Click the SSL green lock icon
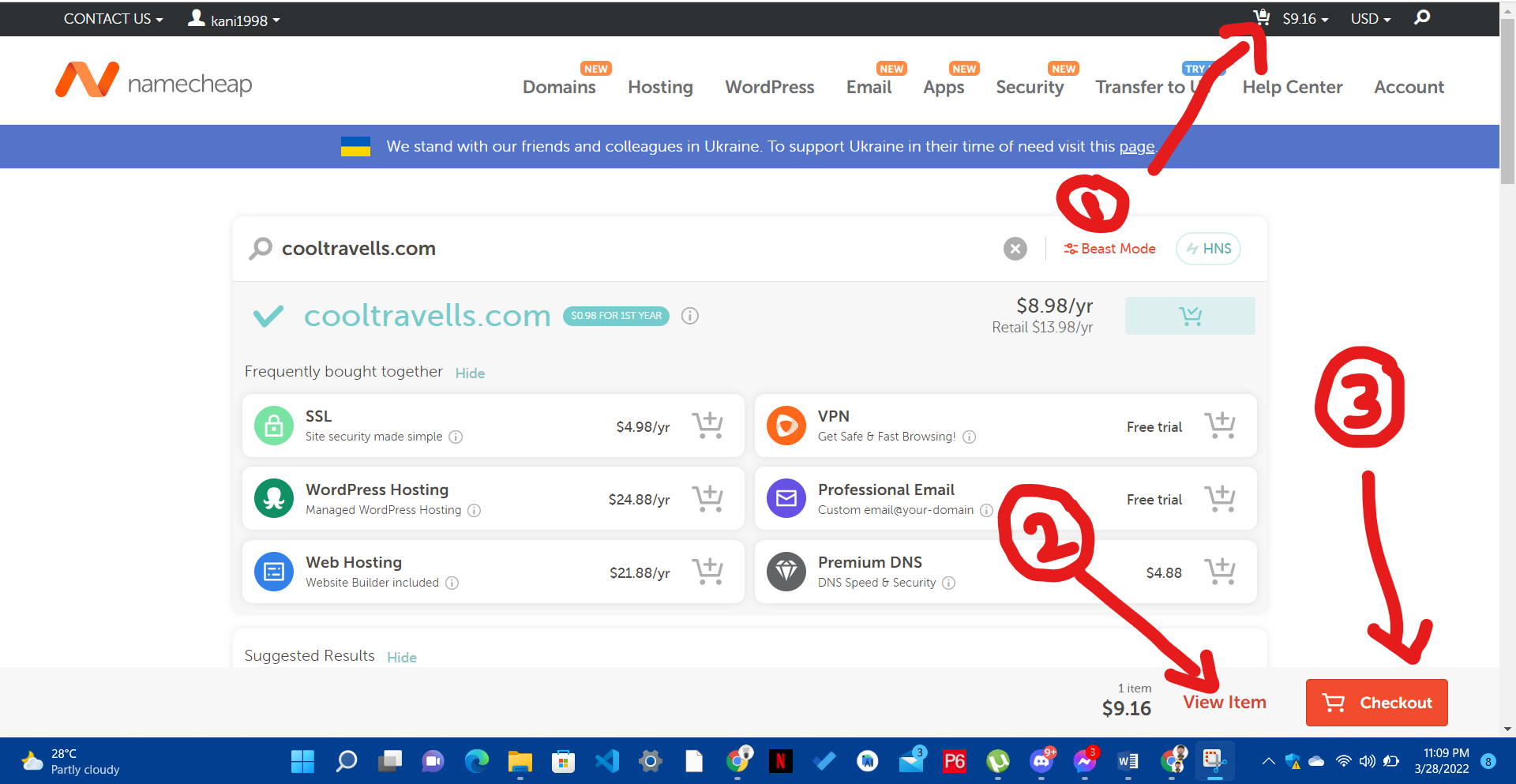Viewport: 1516px width, 784px height. [274, 426]
